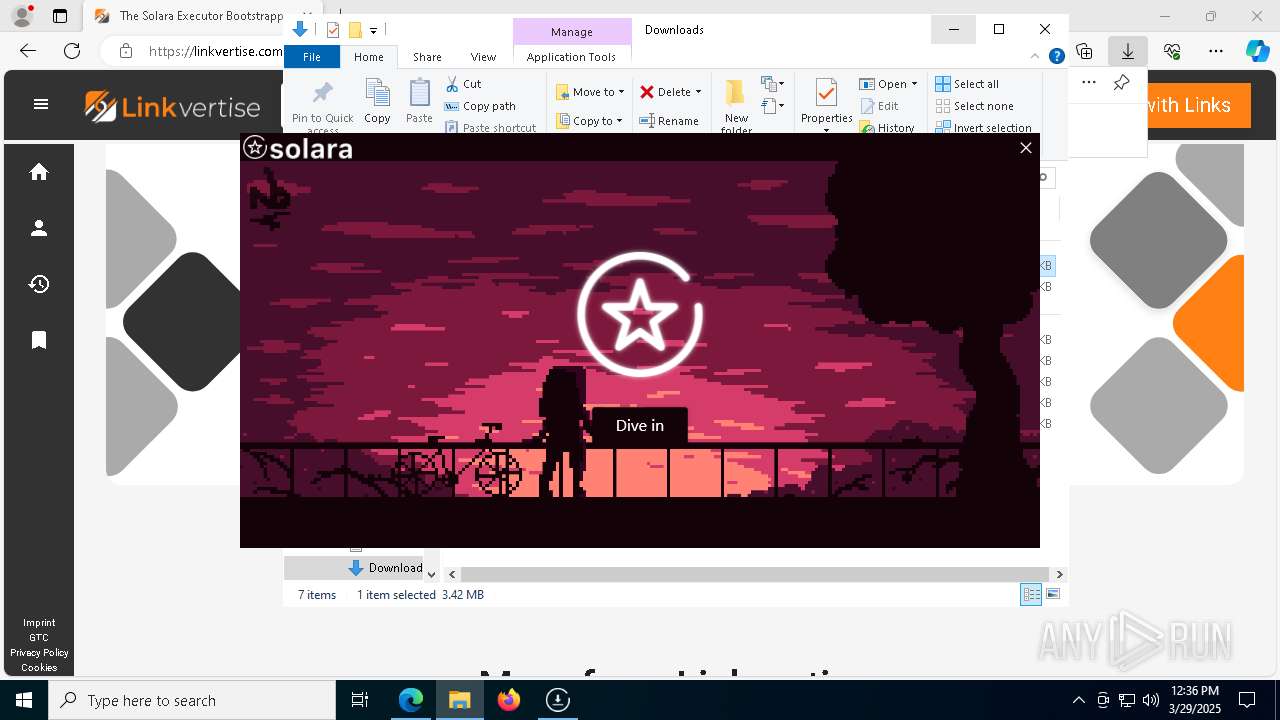Image resolution: width=1280 pixels, height=720 pixels.
Task: Go back in the Edge browser
Action: 28,51
